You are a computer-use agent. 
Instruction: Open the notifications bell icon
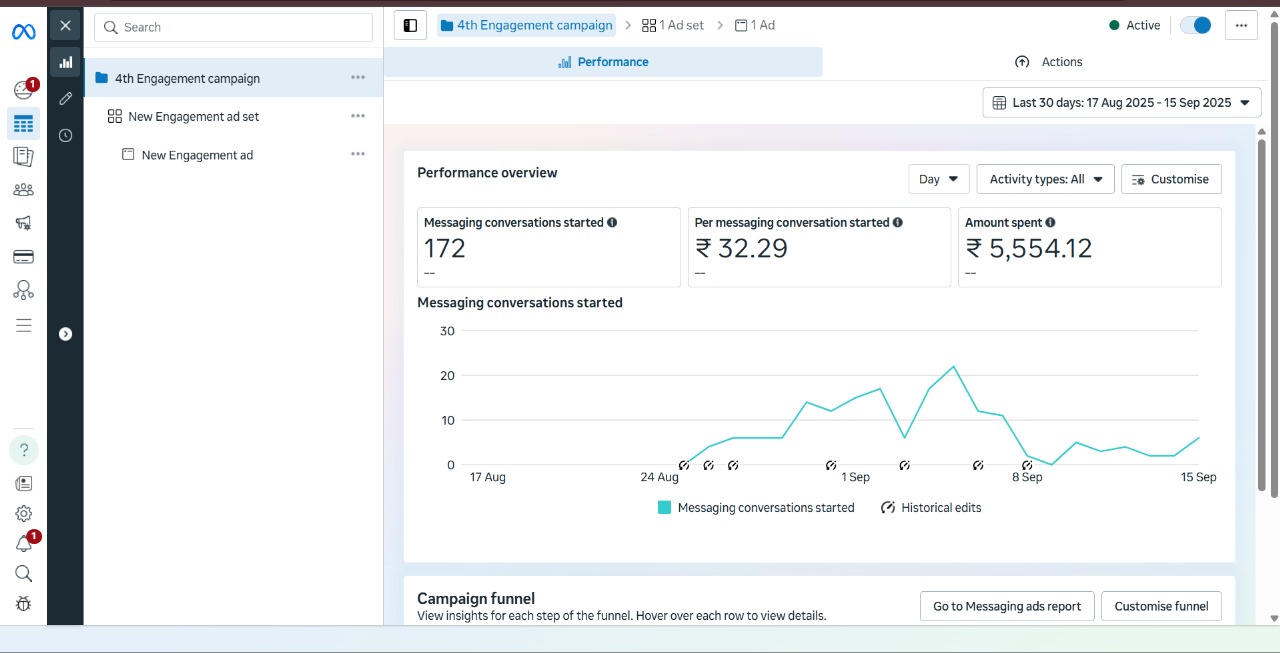(23, 543)
